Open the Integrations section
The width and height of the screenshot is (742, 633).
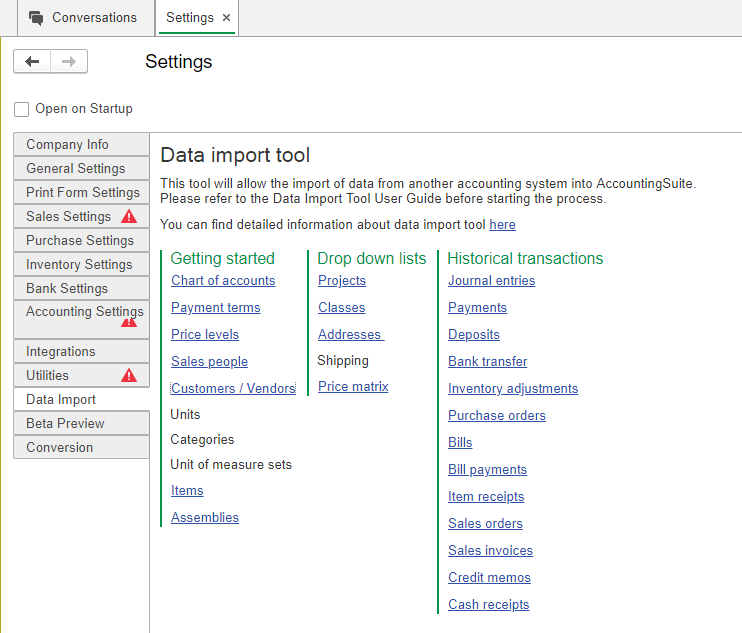point(81,352)
